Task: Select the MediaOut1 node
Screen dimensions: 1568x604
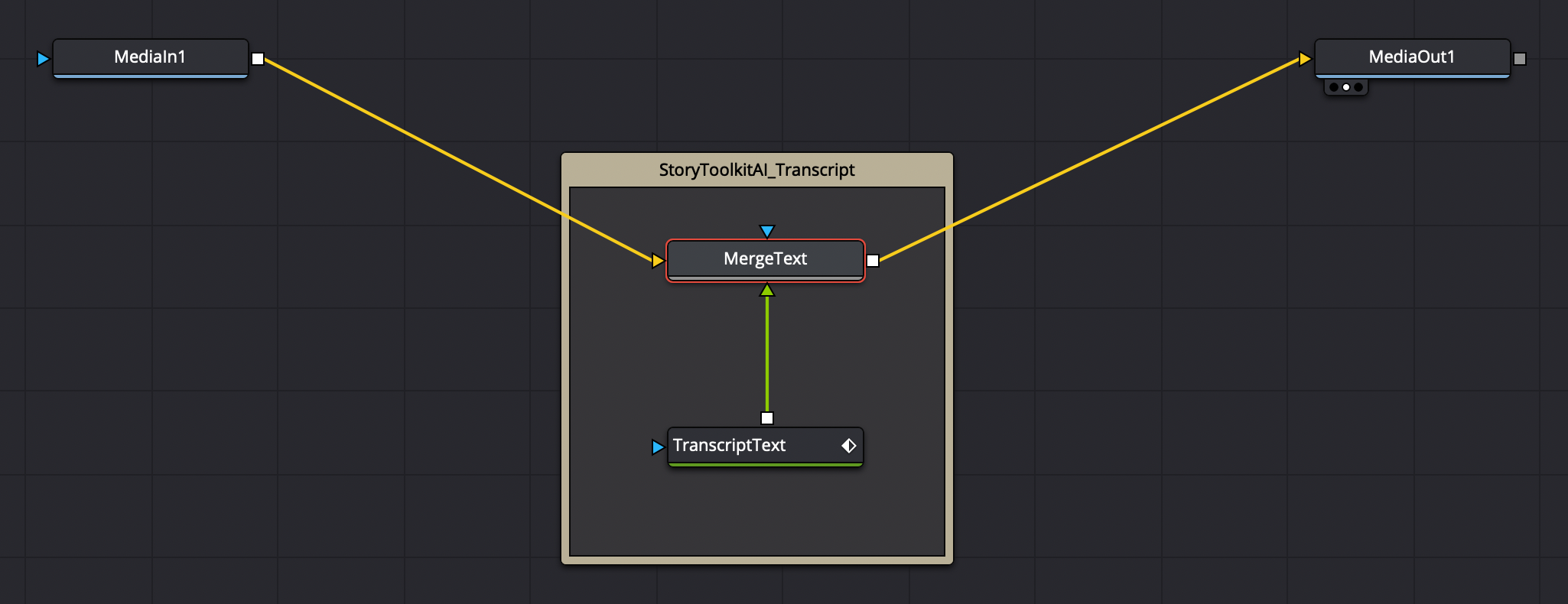Action: pos(1412,58)
